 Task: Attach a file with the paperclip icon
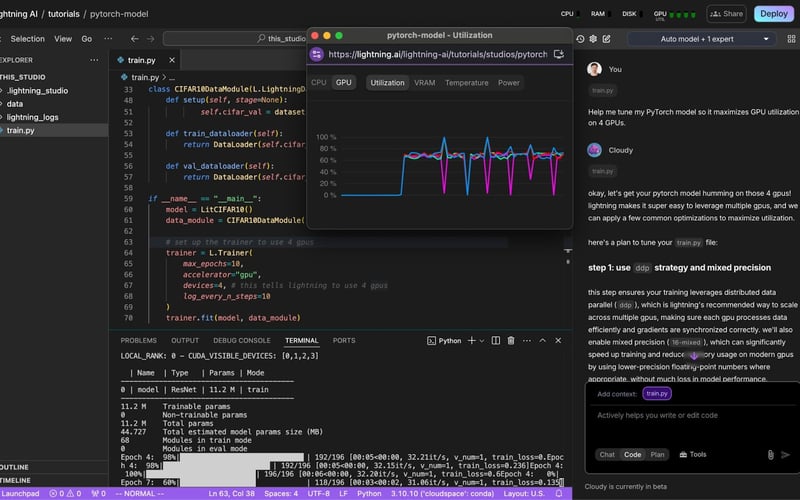770,455
